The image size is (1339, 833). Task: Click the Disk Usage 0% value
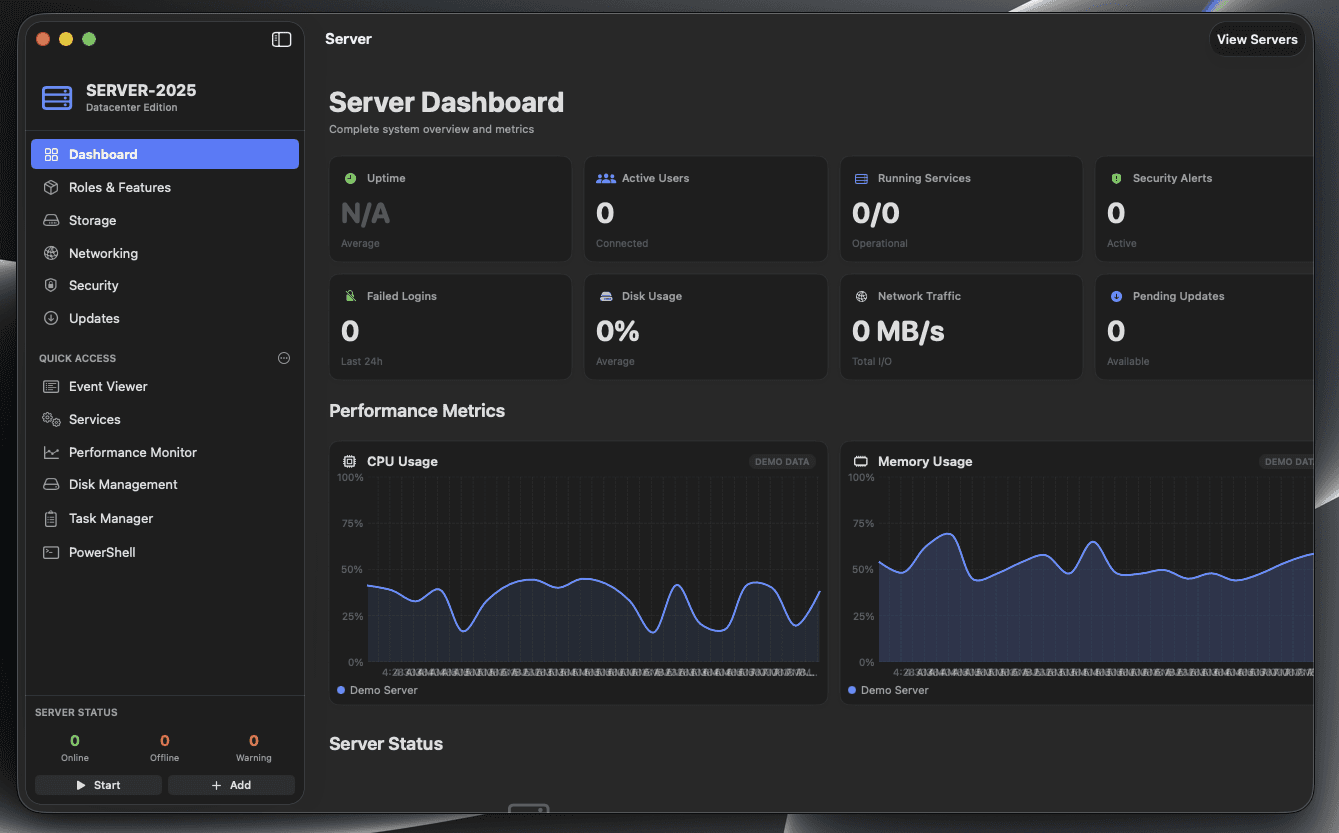[618, 331]
